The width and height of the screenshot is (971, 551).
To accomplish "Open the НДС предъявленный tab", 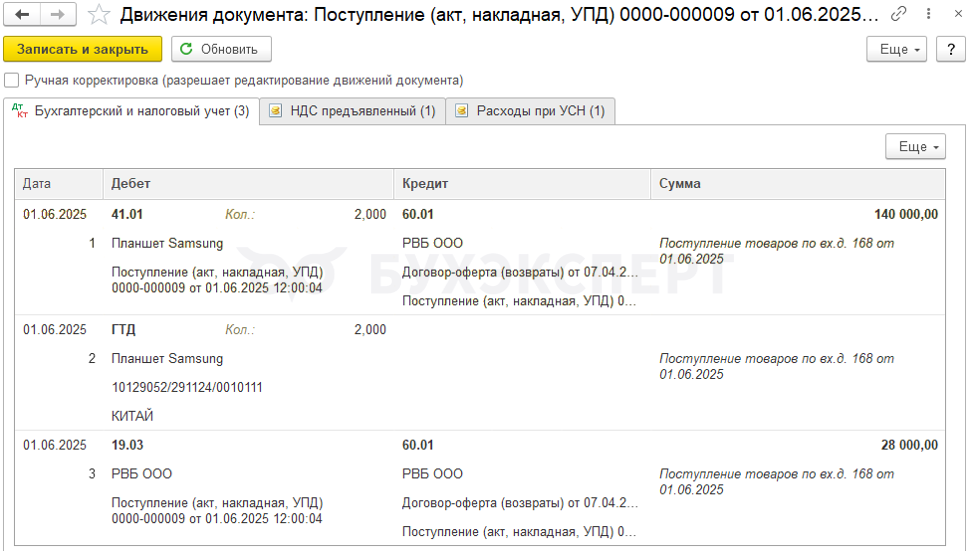I will tap(353, 111).
